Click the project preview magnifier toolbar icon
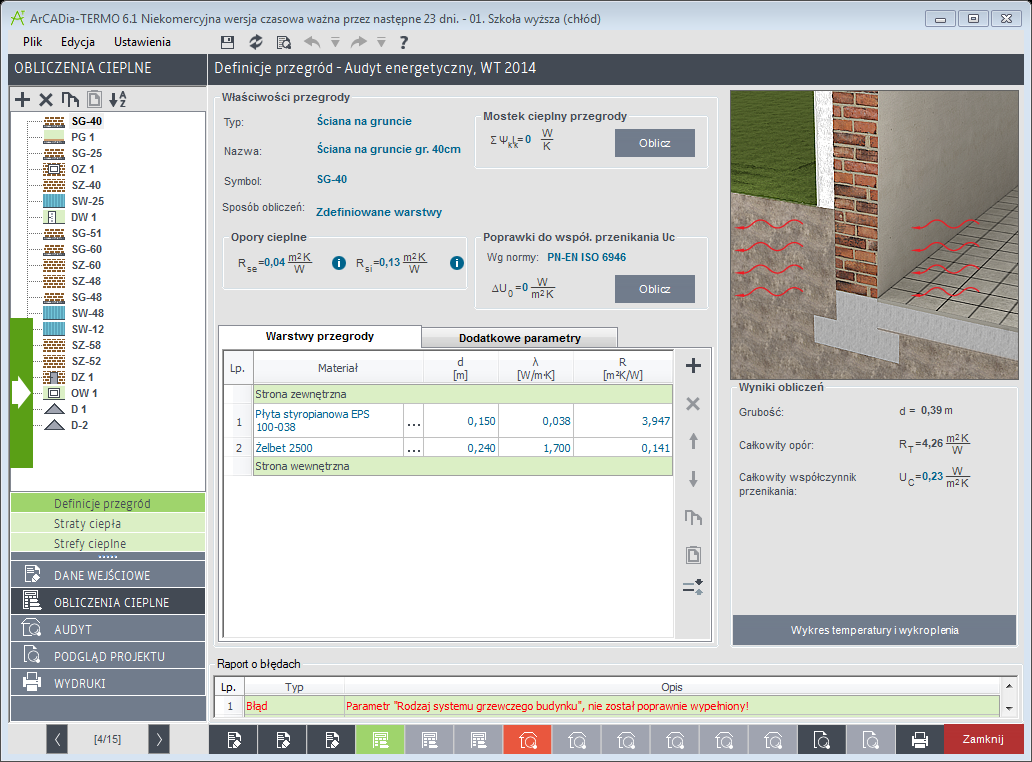1032x762 pixels. pos(284,43)
